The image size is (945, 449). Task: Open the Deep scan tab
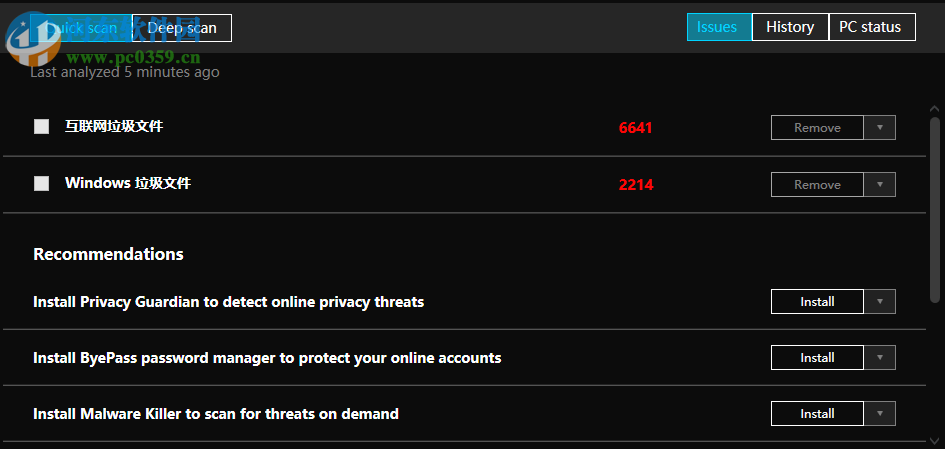point(181,28)
